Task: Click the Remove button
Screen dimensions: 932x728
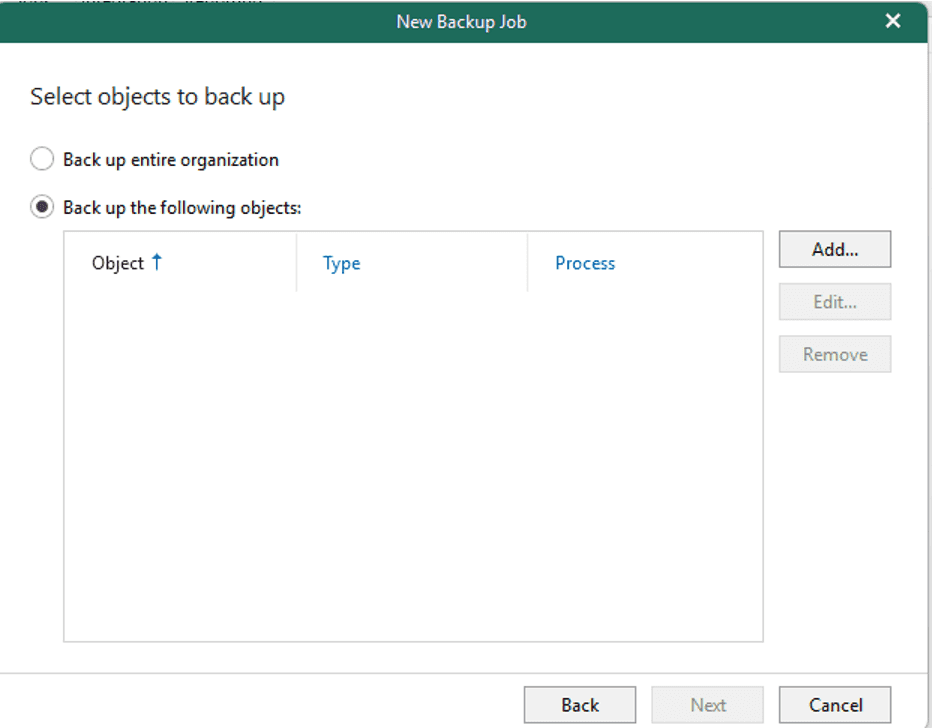Action: click(834, 354)
